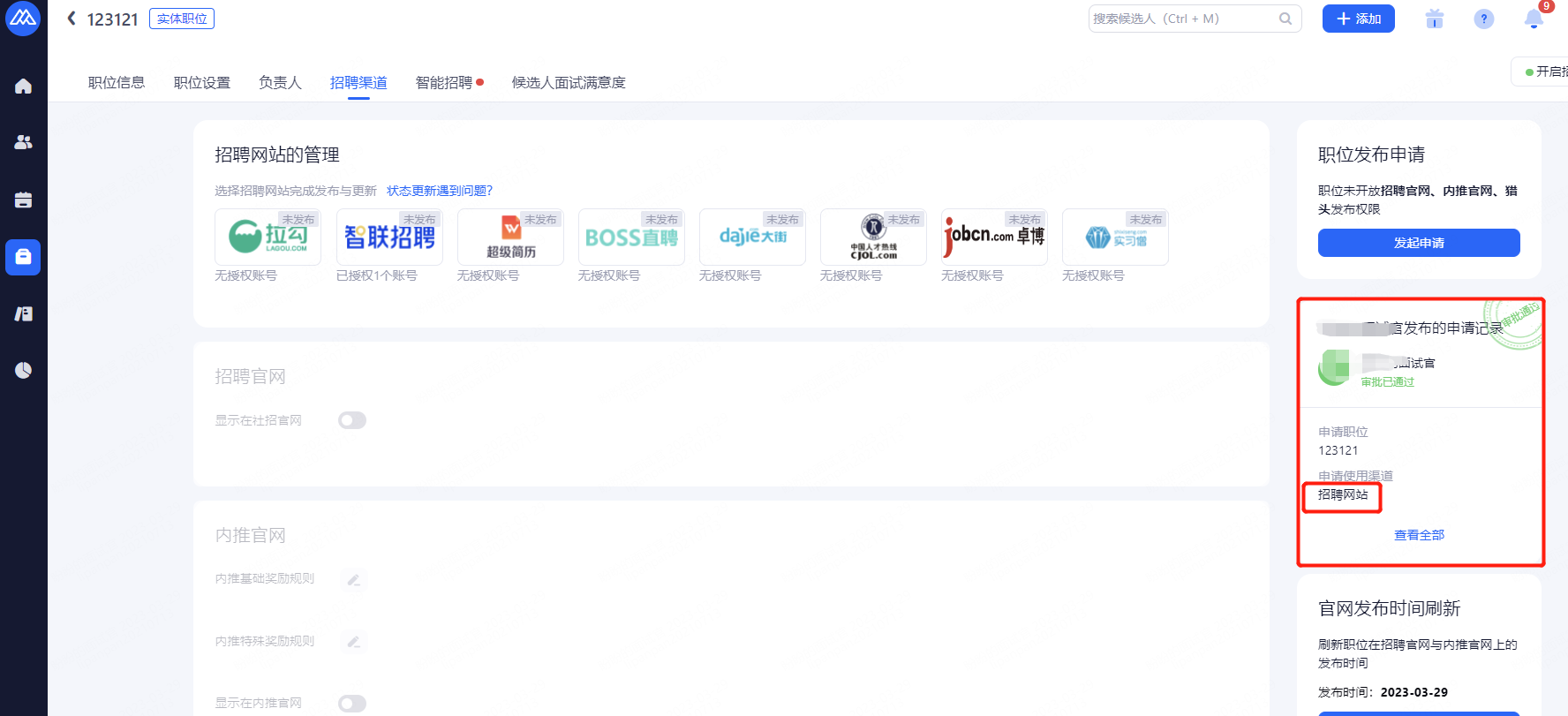Click the search magnifier icon
The height and width of the screenshot is (716, 1568).
point(1285,19)
